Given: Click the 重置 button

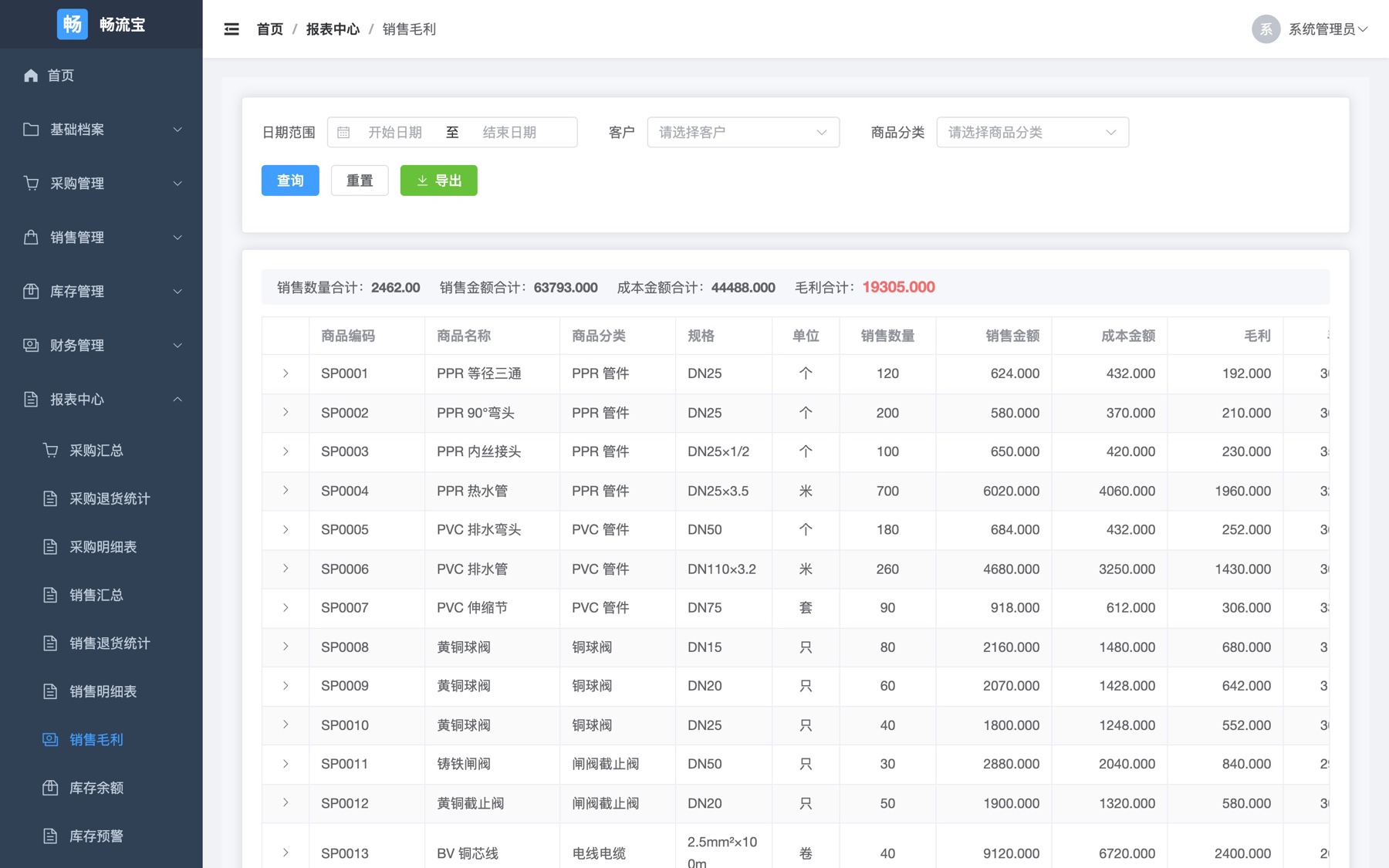Looking at the screenshot, I should pos(360,181).
